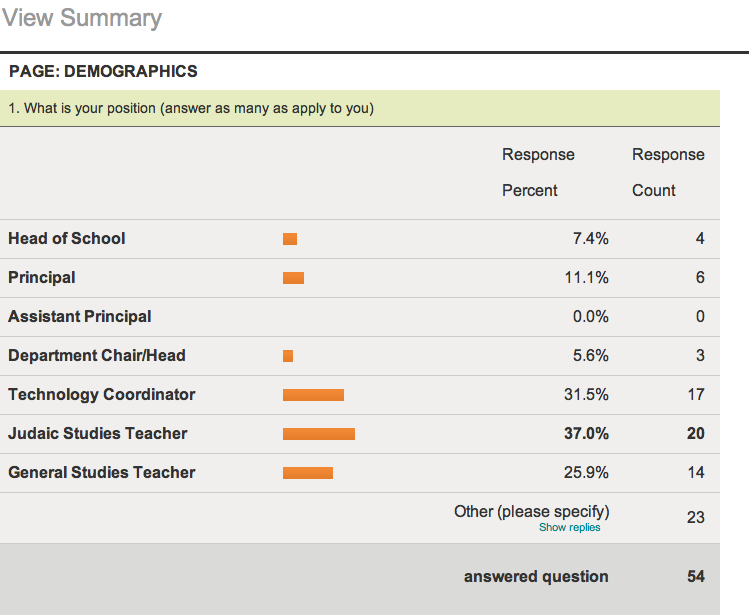
Task: Click the Judaic Studies Teacher orange bar
Action: pyautogui.click(x=319, y=434)
